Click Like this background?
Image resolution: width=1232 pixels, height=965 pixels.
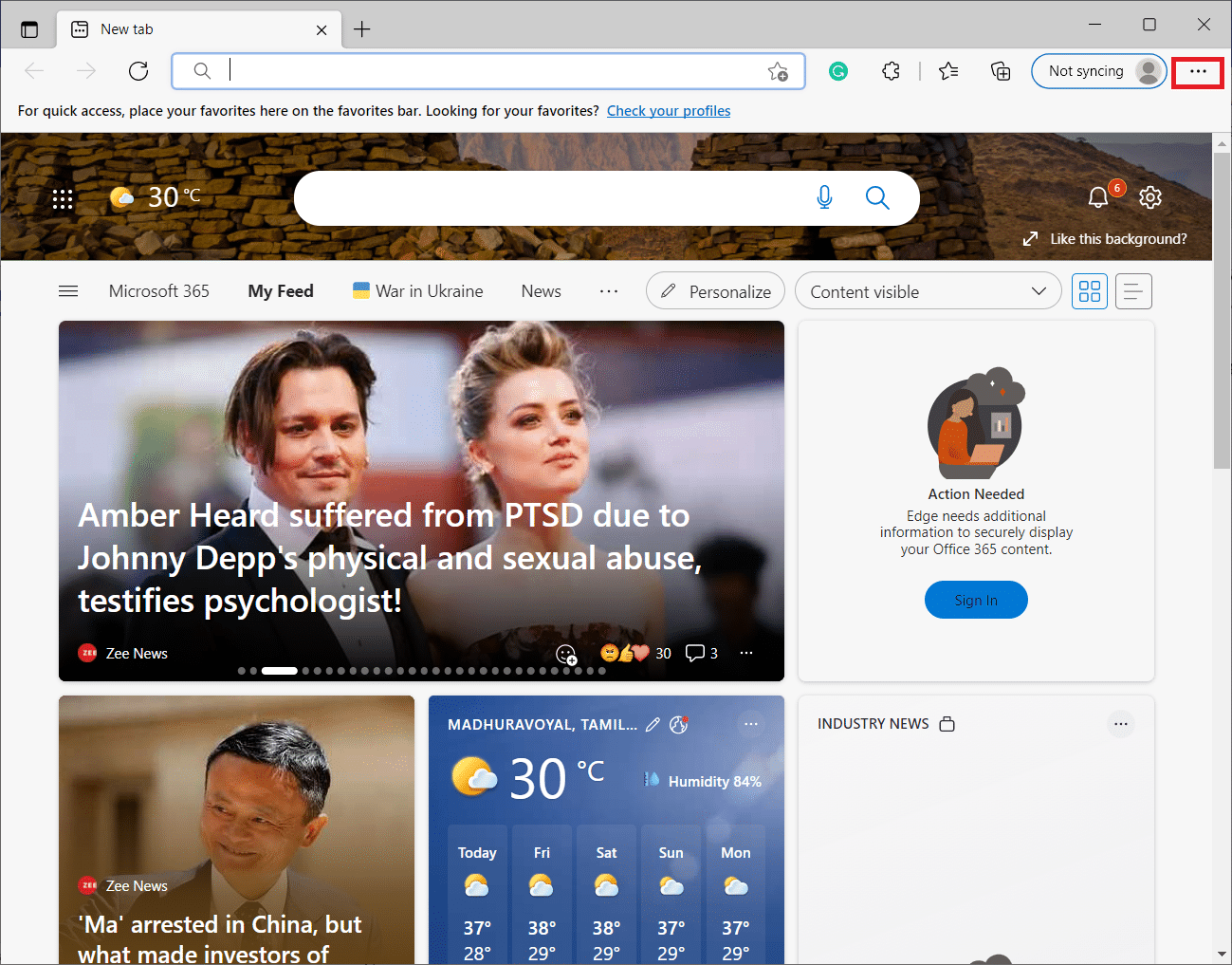[1105, 239]
